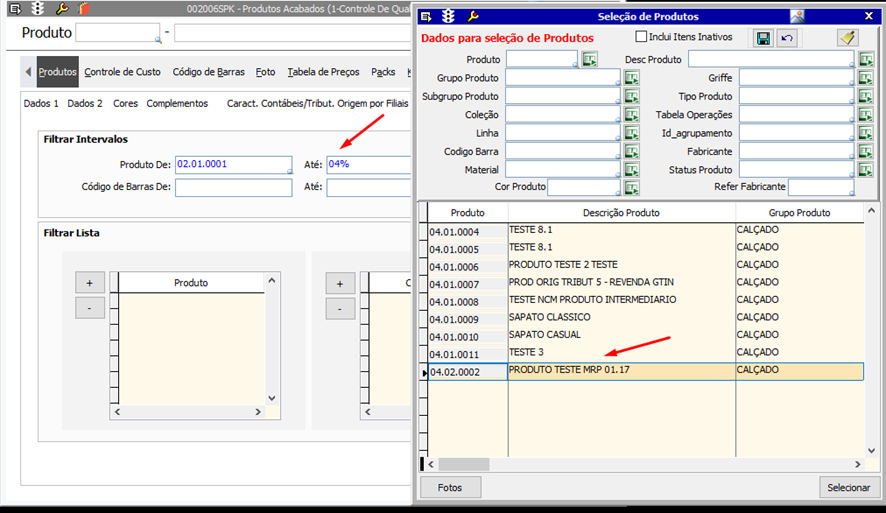Click the results grid horizontal scroll right arrow
This screenshot has height=513, width=886.
[858, 464]
